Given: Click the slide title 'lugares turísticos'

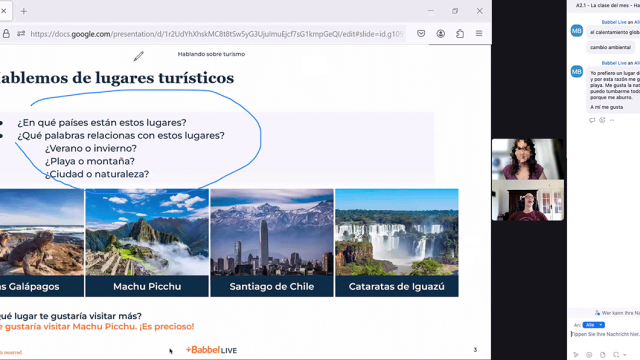Looking at the screenshot, I should (164, 78).
